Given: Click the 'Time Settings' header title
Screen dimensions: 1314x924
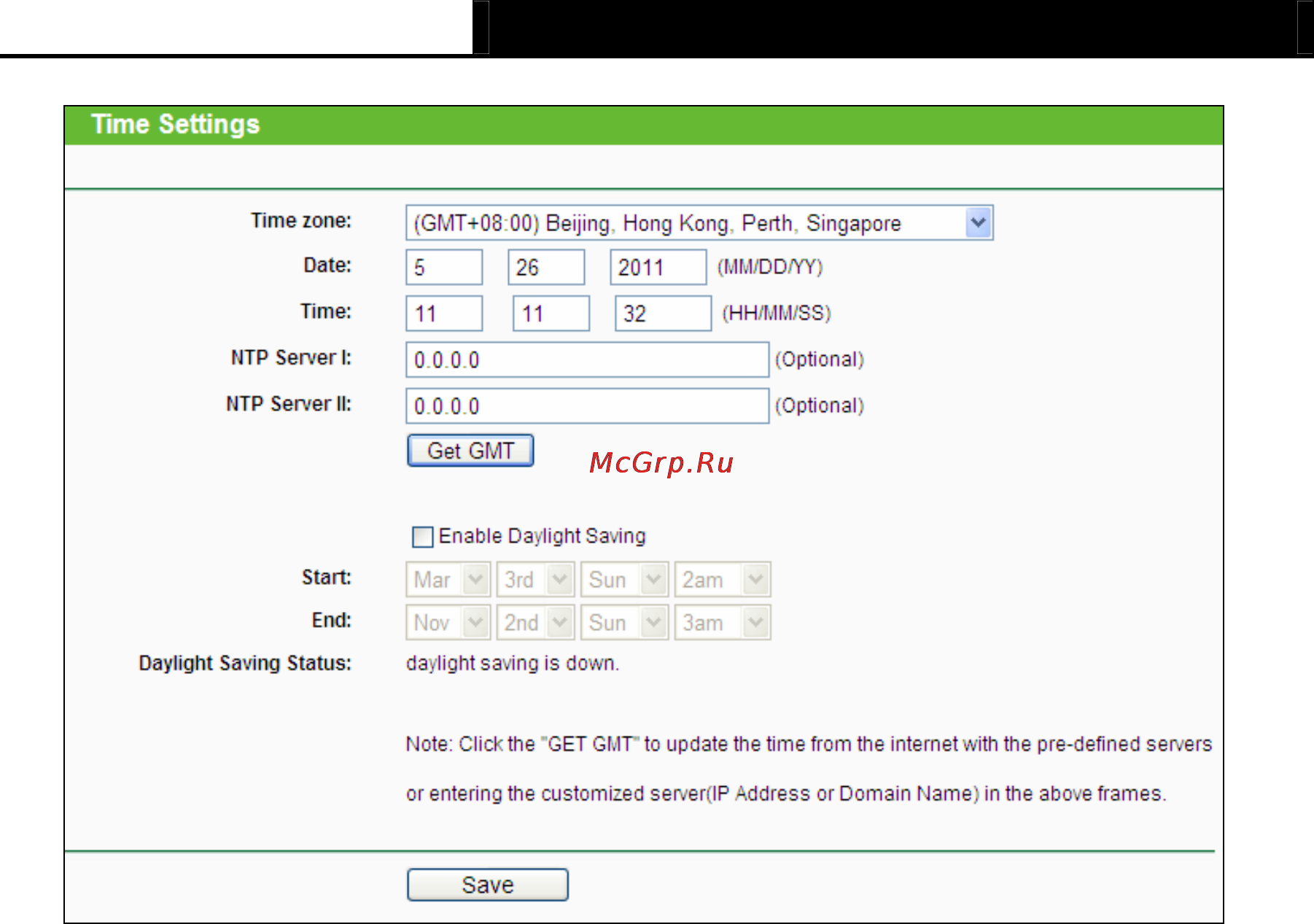Looking at the screenshot, I should coord(175,125).
